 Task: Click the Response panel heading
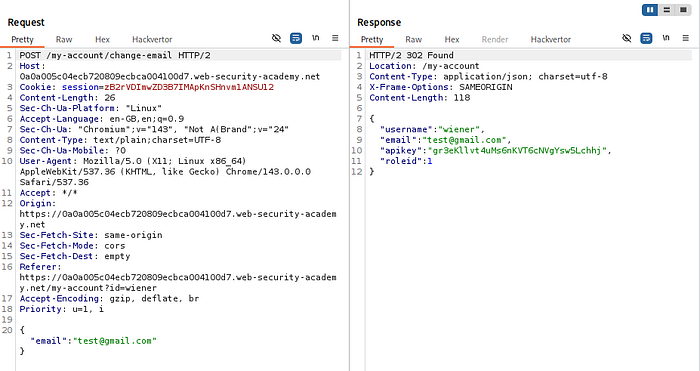[379, 22]
